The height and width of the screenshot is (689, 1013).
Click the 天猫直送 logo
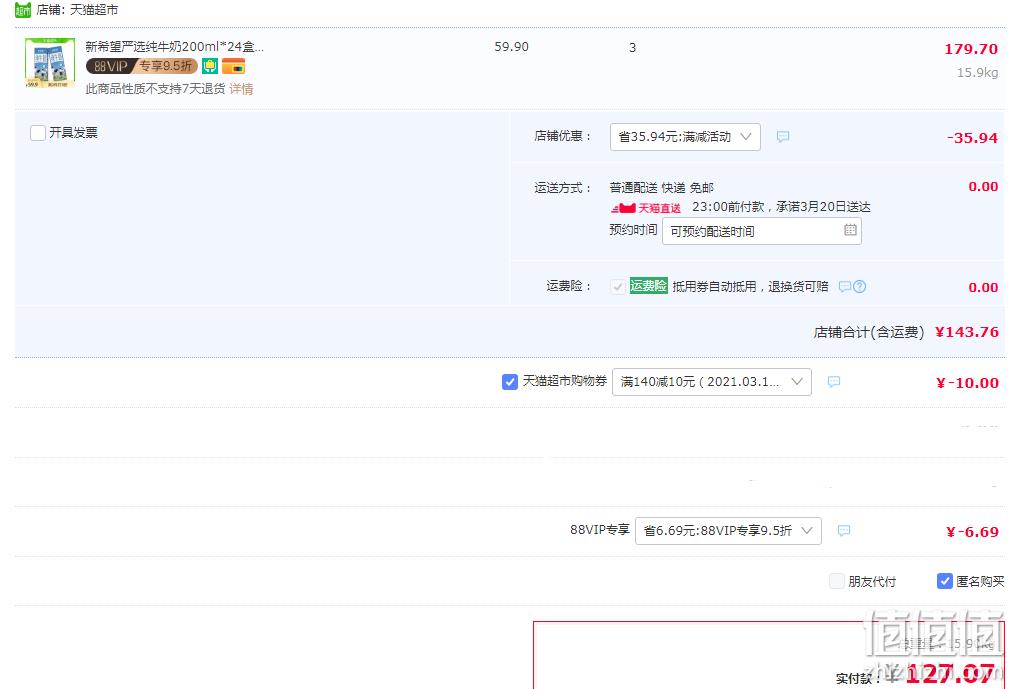click(645, 207)
